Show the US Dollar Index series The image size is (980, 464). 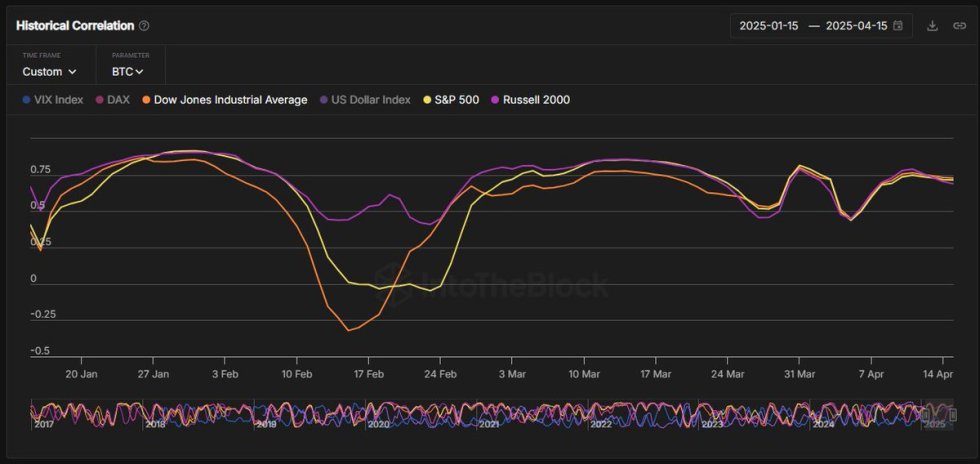[x=370, y=100]
